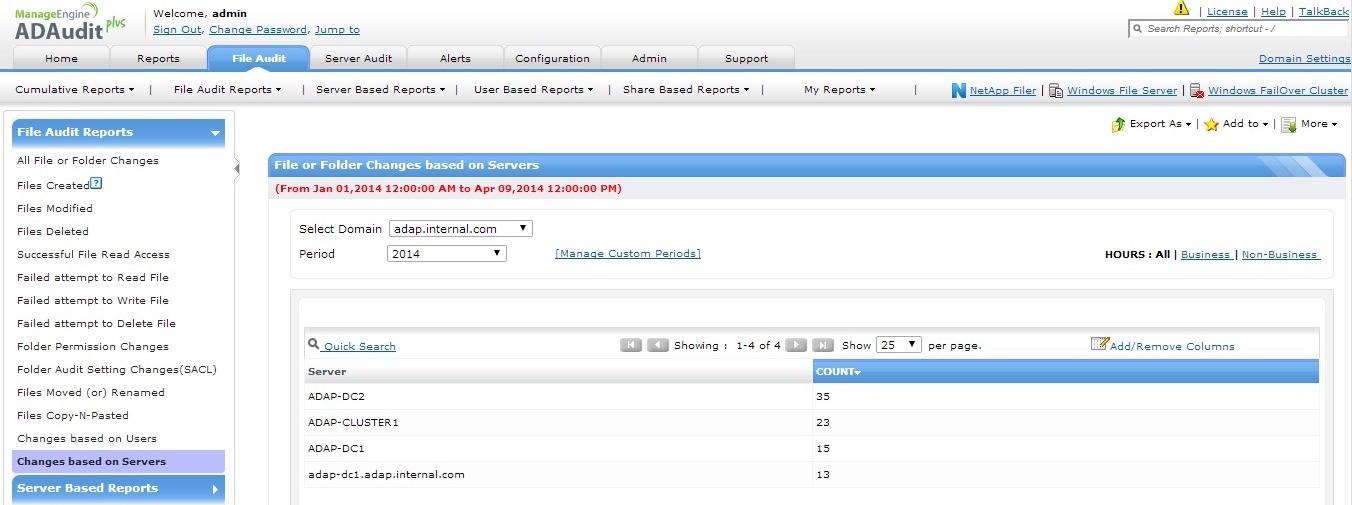Screen dimensions: 1352x505
Task: Click the ADAudit Plus logo
Action: 70,22
